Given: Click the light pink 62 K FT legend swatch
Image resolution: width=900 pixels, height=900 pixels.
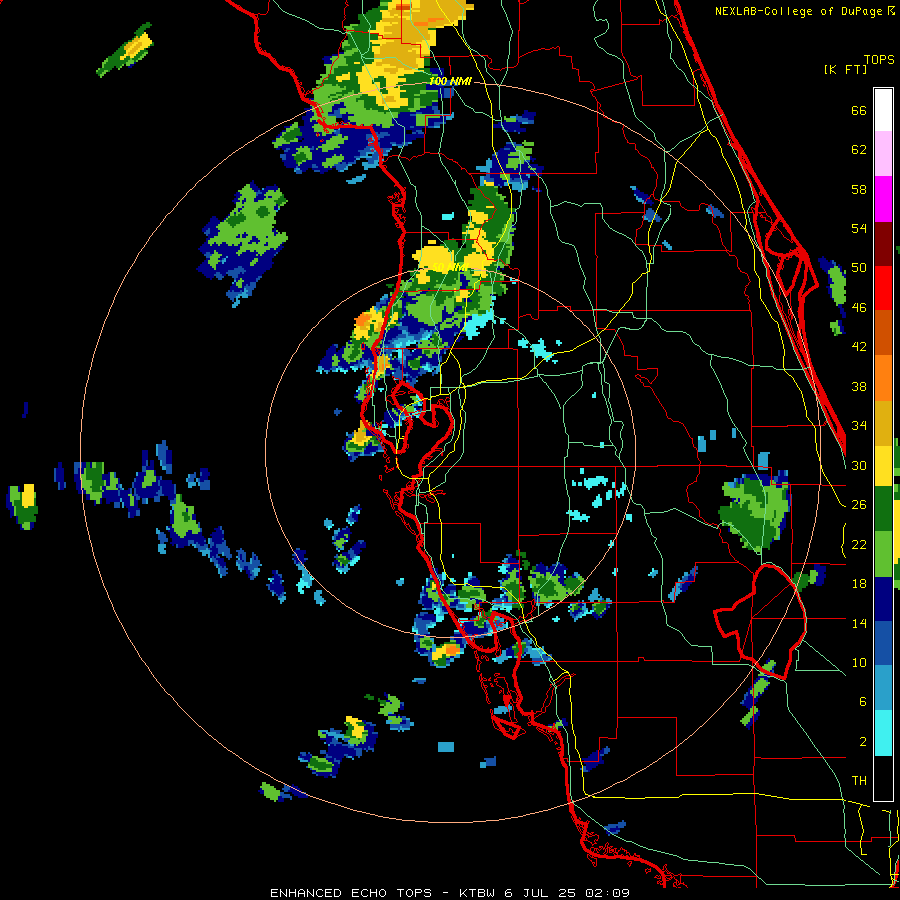Looking at the screenshot, I should tap(883, 154).
